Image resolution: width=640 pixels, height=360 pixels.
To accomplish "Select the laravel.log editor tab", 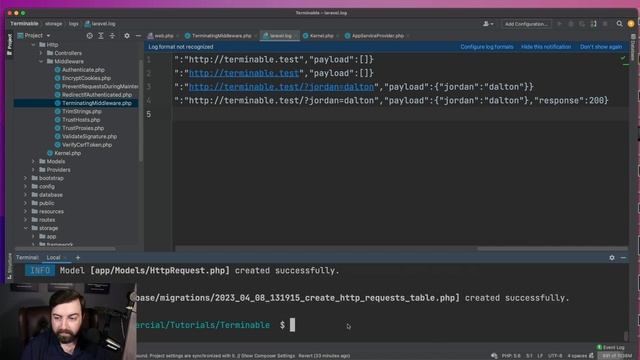I will tap(280, 36).
